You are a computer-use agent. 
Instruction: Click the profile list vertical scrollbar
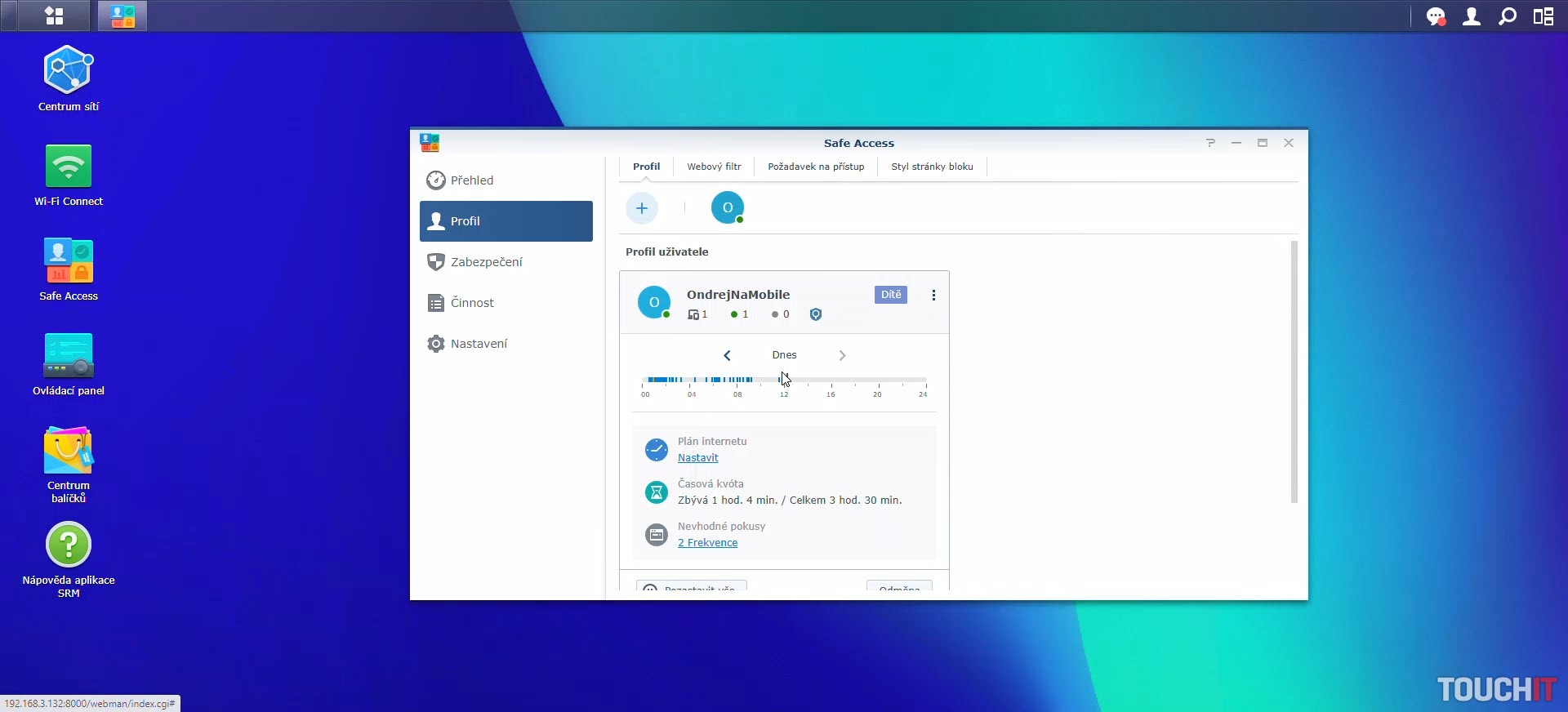[x=1294, y=372]
